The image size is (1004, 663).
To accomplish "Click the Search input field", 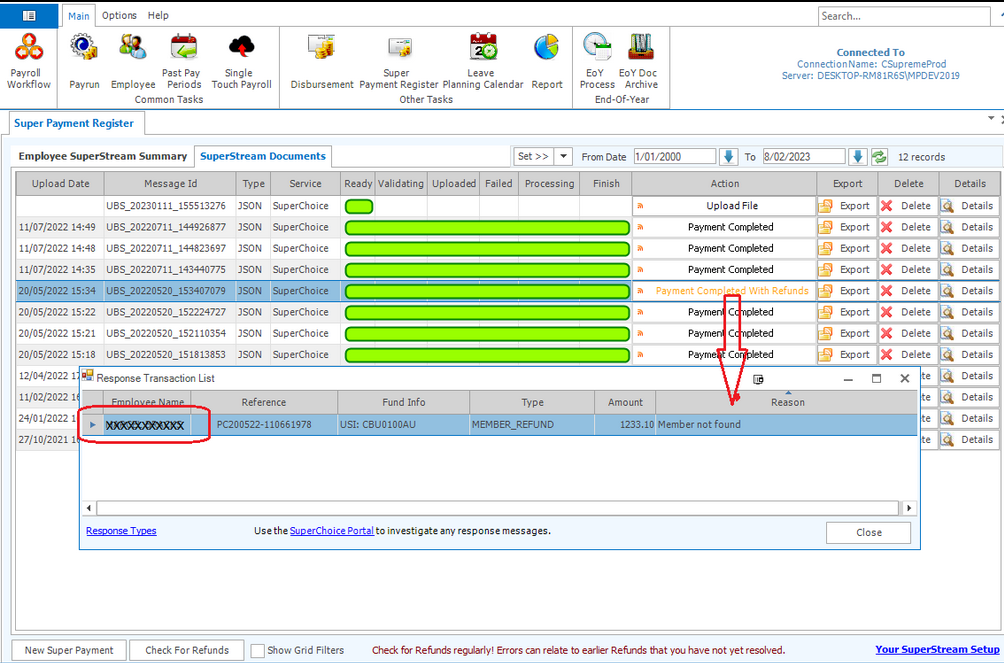I will (x=908, y=16).
